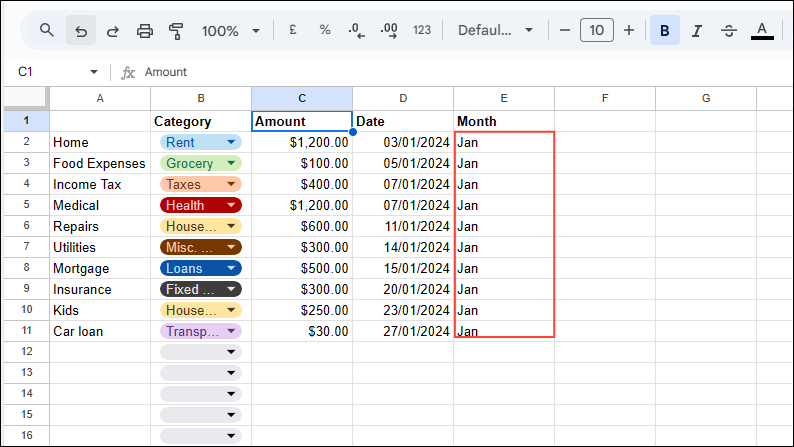Select column B header

click(x=201, y=98)
